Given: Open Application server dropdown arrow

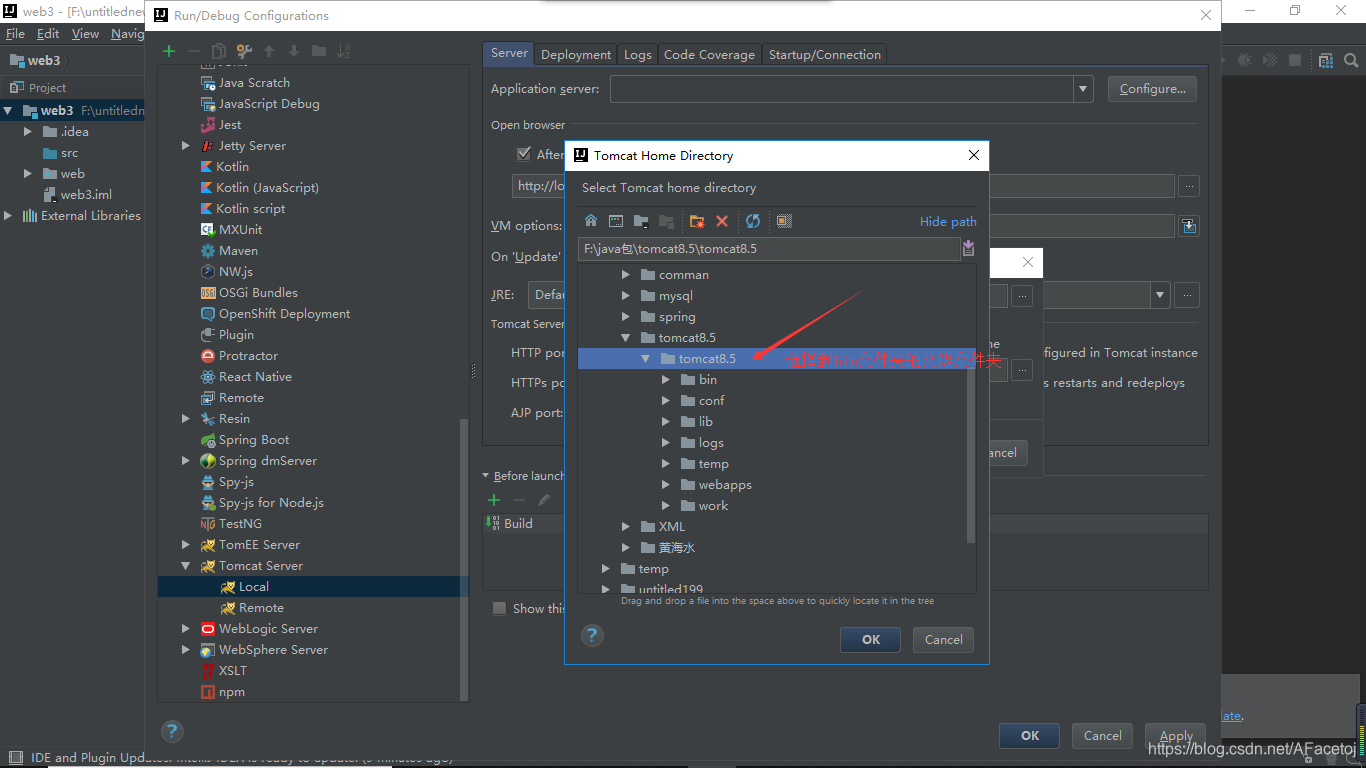Looking at the screenshot, I should [1084, 89].
